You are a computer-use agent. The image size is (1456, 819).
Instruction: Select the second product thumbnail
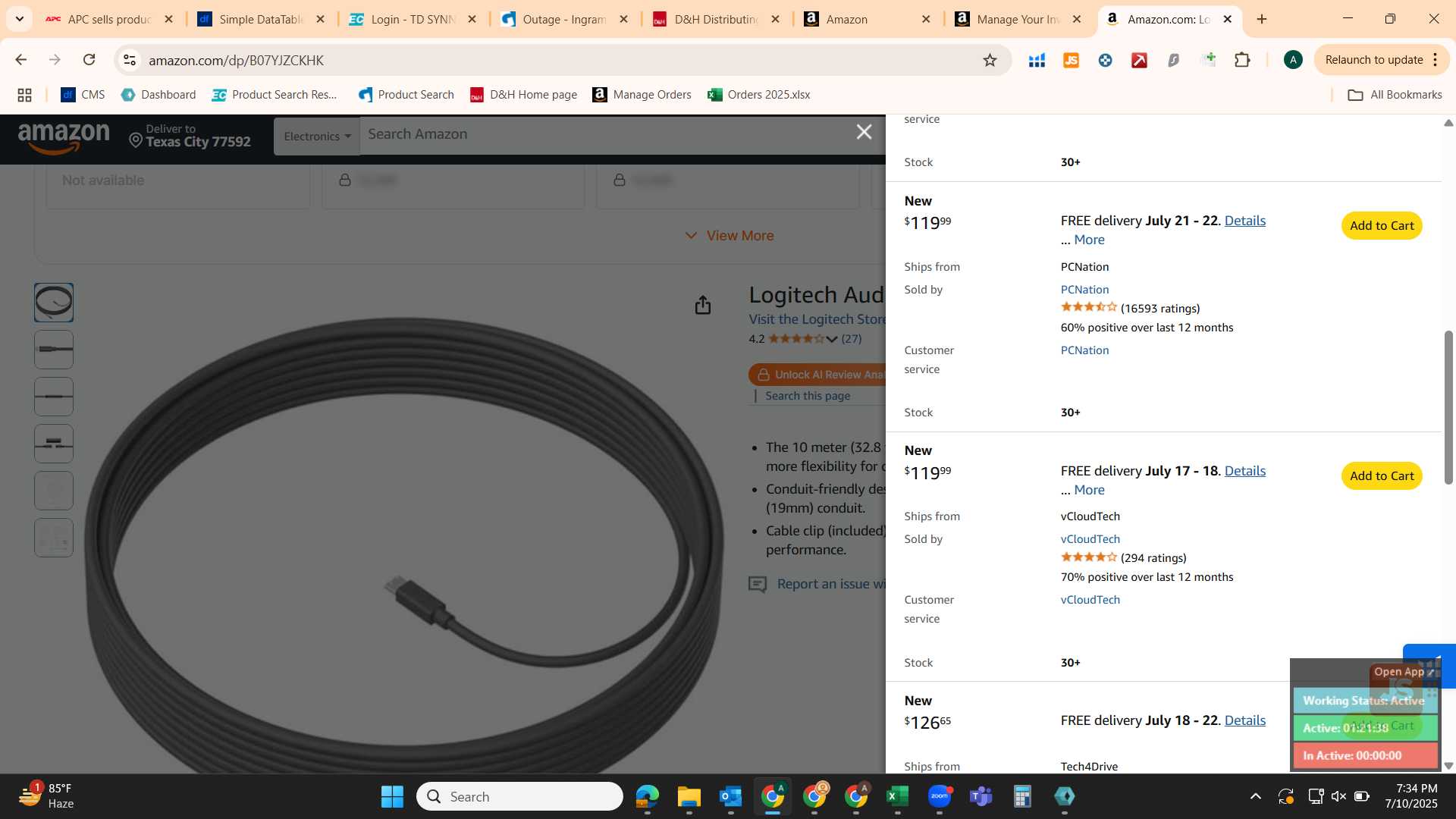(54, 350)
